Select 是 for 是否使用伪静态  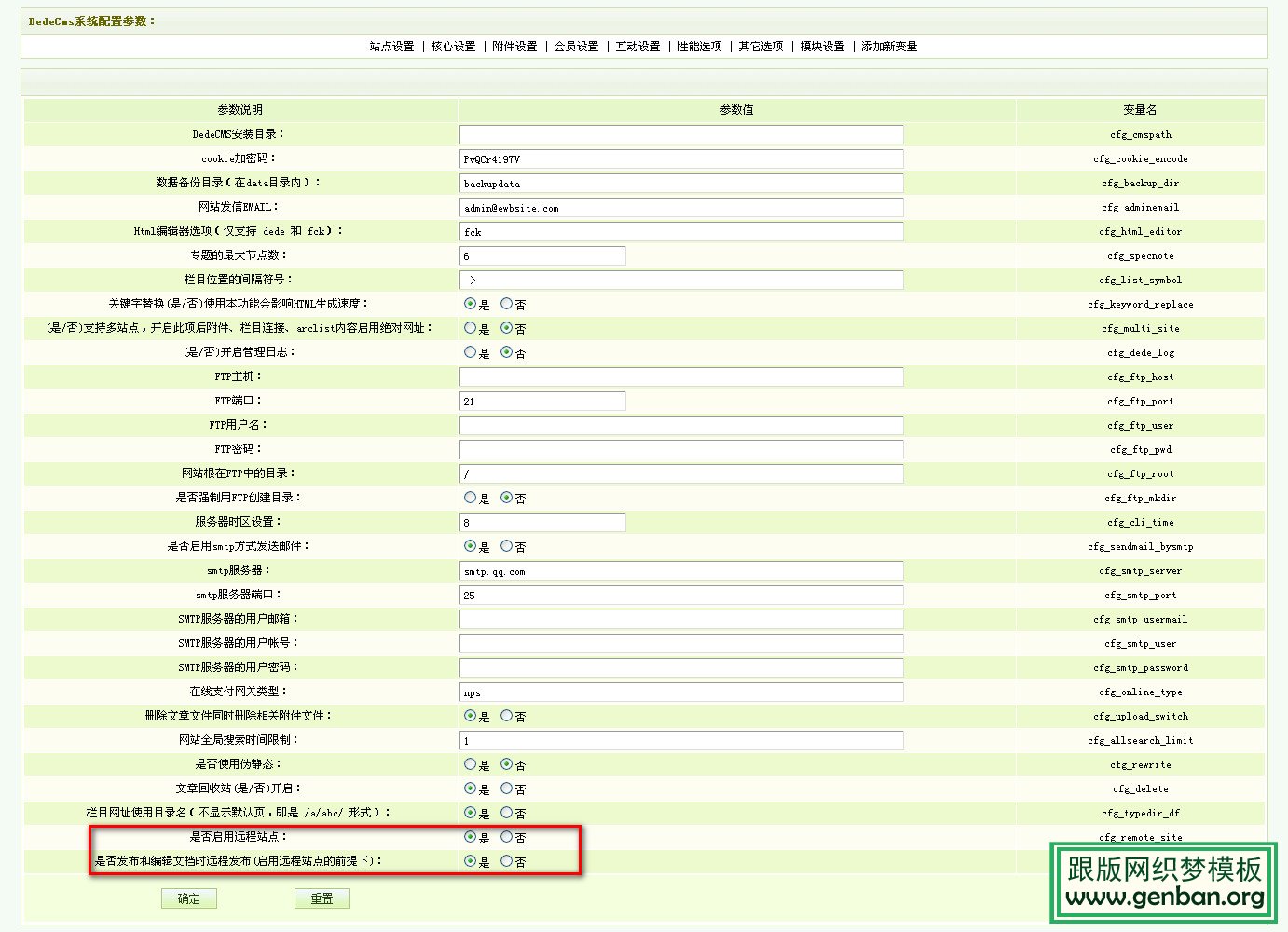pos(471,764)
